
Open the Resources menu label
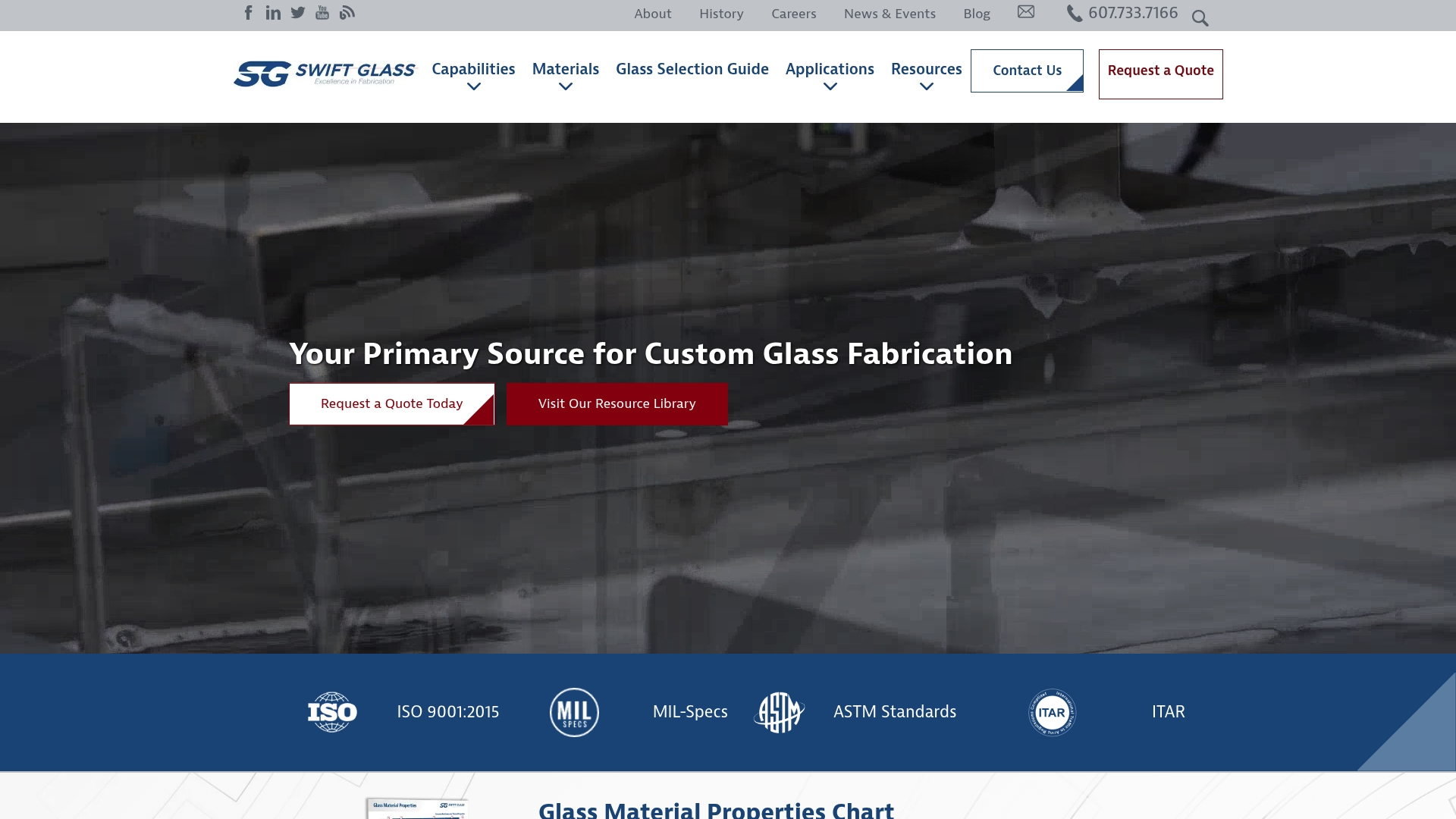click(927, 69)
